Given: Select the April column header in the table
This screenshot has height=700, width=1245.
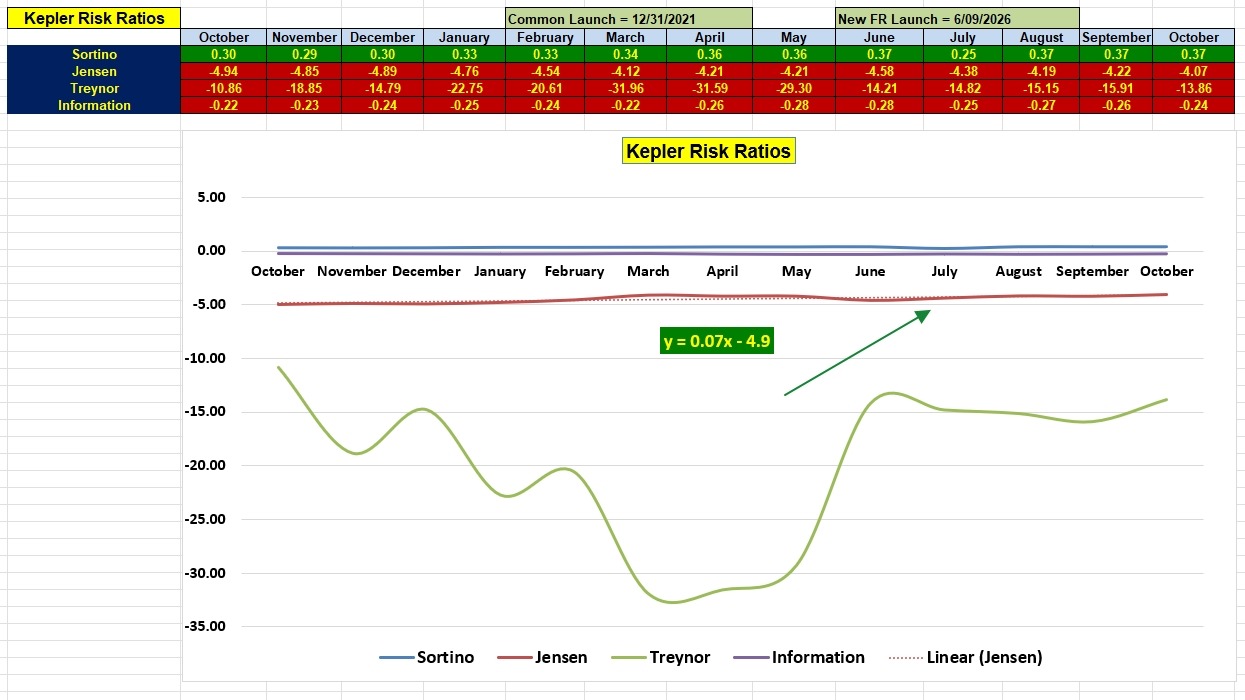Looking at the screenshot, I should pos(711,37).
